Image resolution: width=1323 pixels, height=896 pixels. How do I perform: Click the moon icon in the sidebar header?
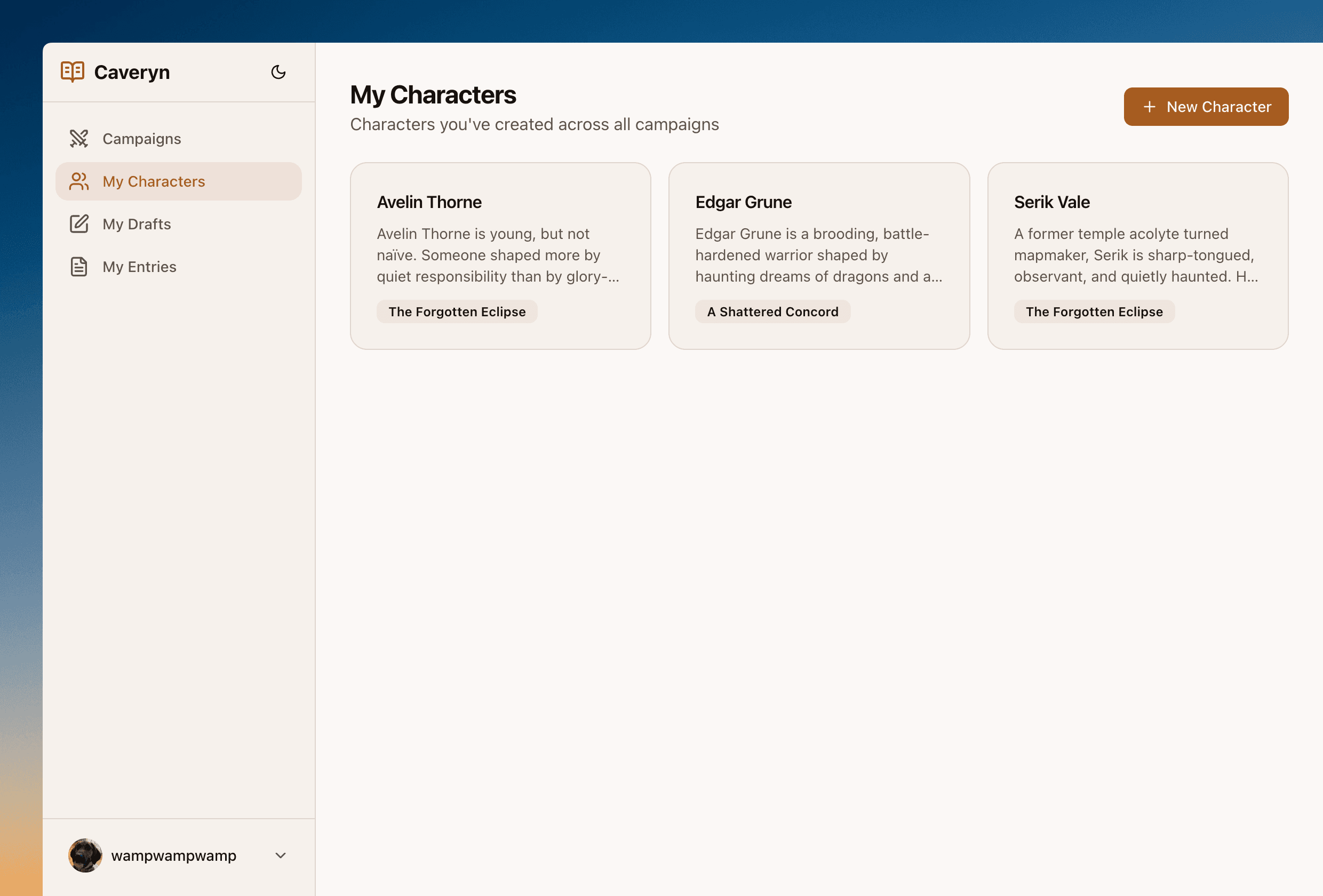(x=278, y=73)
